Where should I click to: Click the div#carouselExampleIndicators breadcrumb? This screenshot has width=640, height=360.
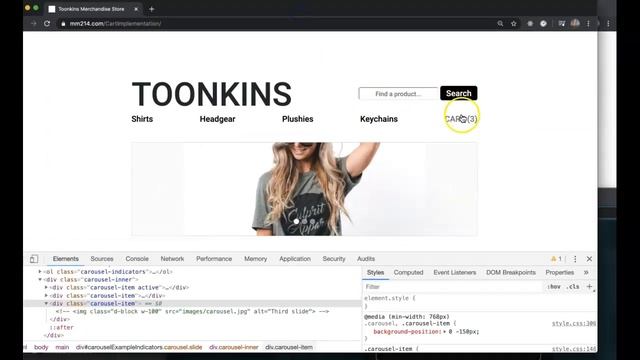point(139,347)
